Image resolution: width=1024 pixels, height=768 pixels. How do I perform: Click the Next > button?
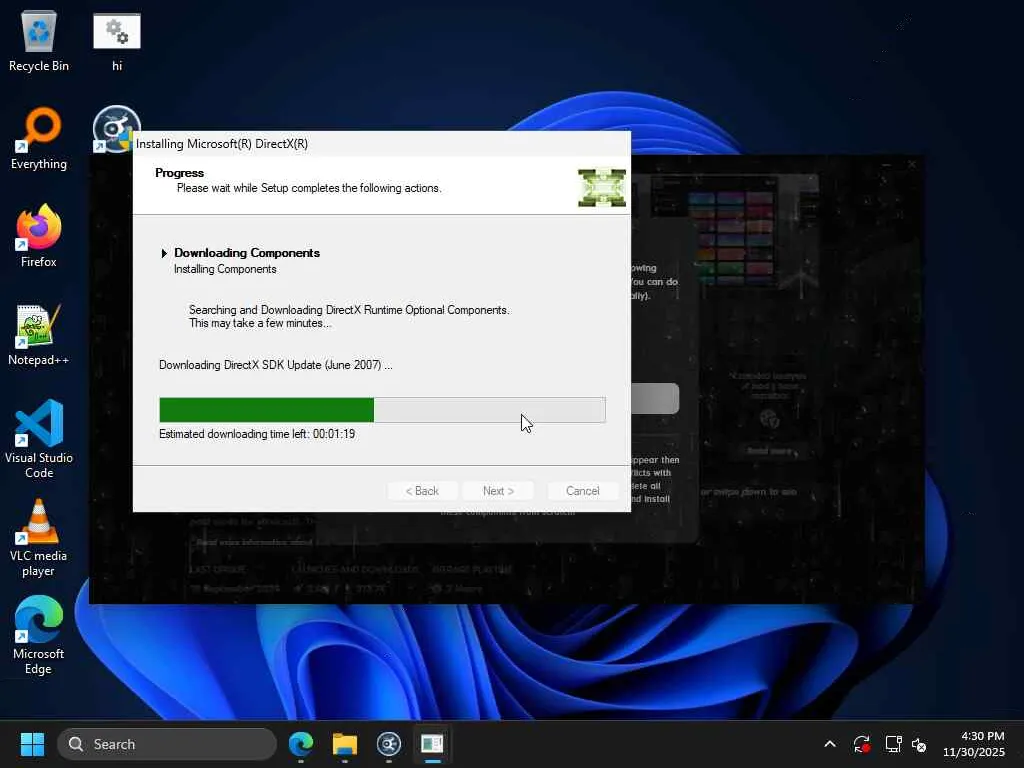[498, 490]
